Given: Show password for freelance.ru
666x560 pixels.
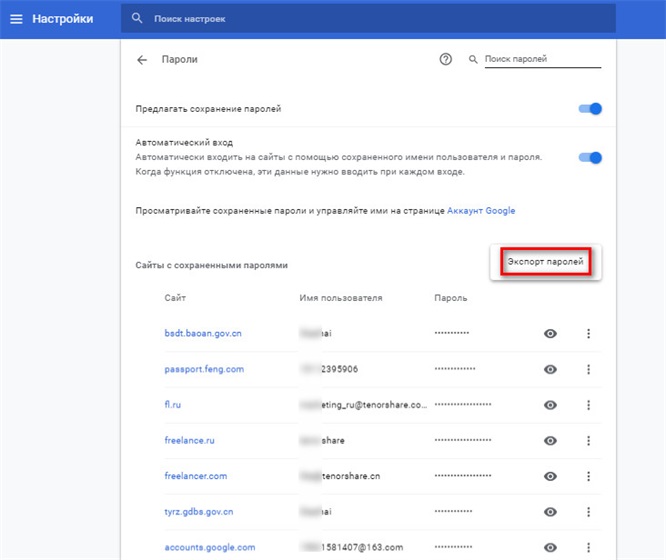Looking at the screenshot, I should tap(550, 441).
